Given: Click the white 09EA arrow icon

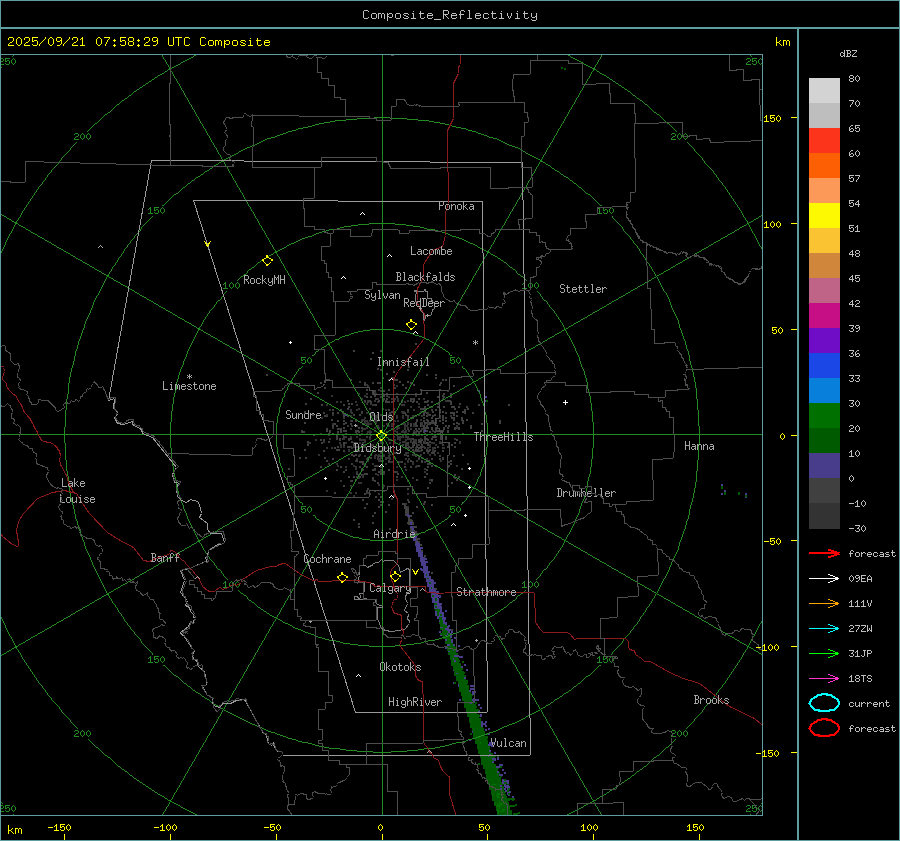Looking at the screenshot, I should [x=824, y=578].
